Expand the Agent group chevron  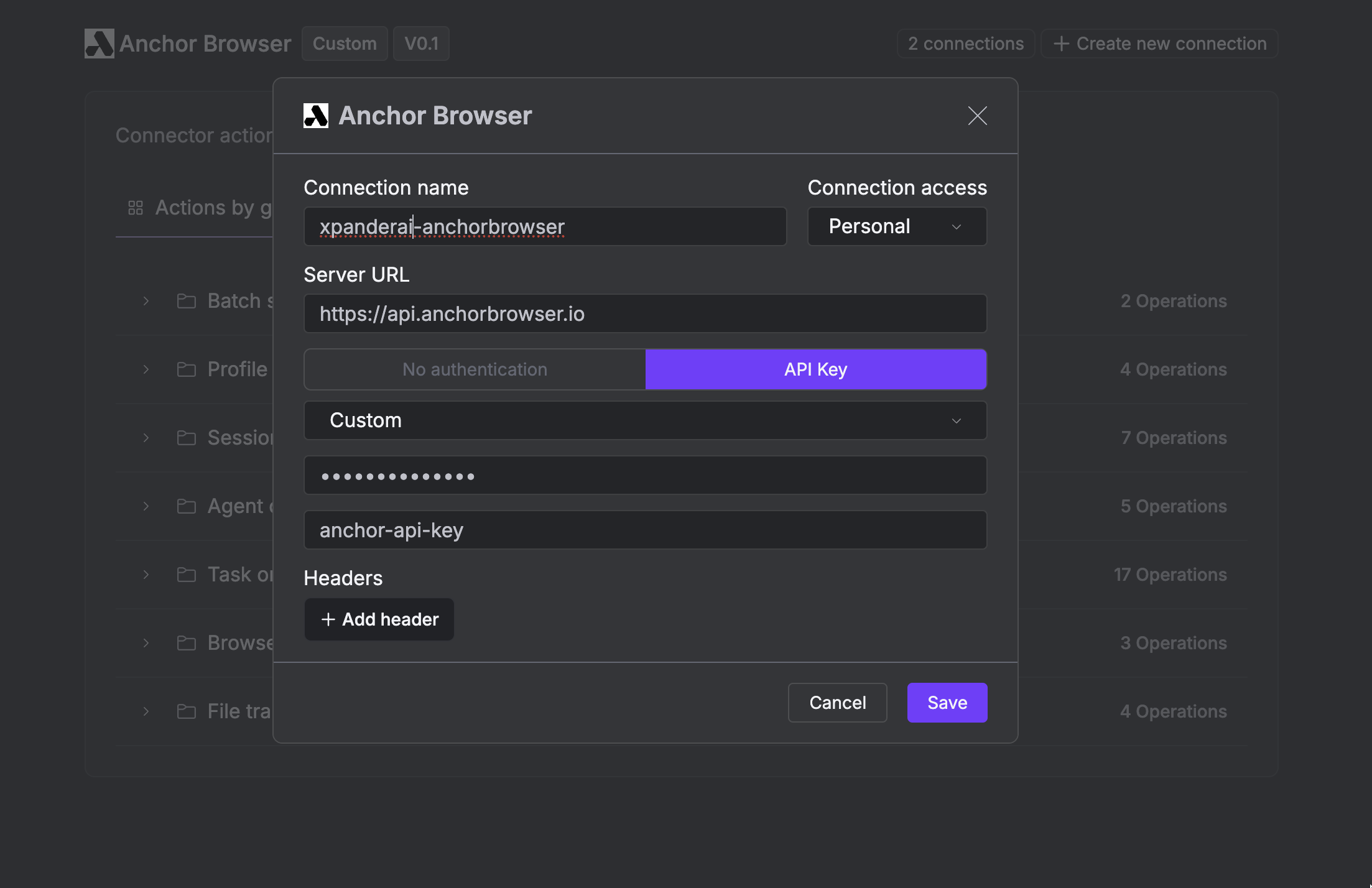pos(146,506)
